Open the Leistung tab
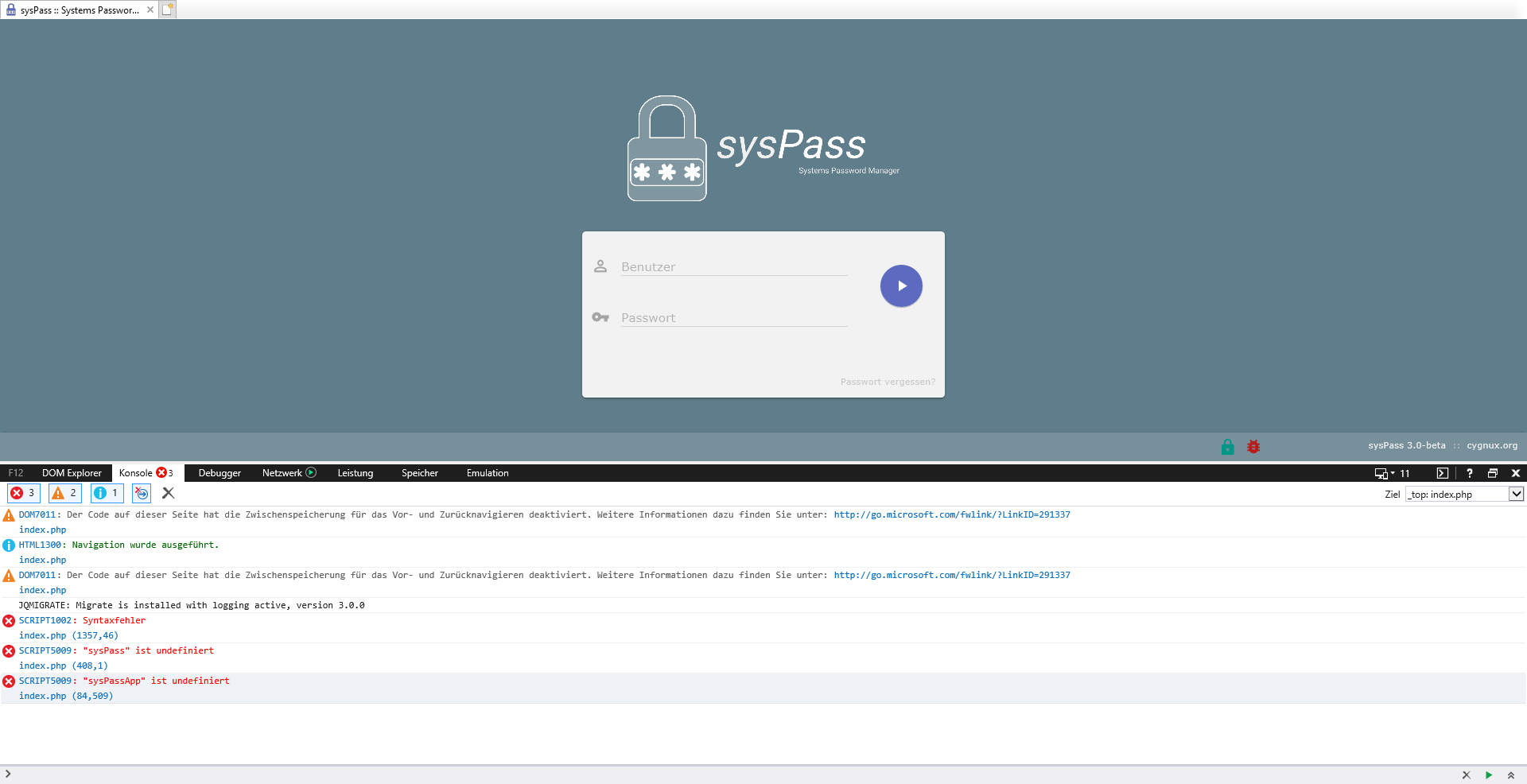The image size is (1527, 784). click(355, 473)
